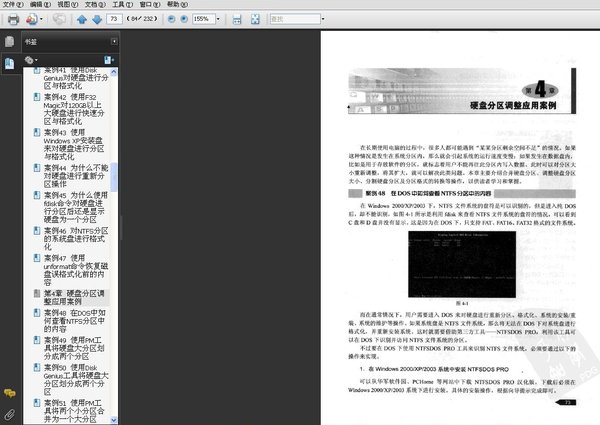This screenshot has height=425, width=600.
Task: Click the page number field showing 73
Action: click(114, 19)
